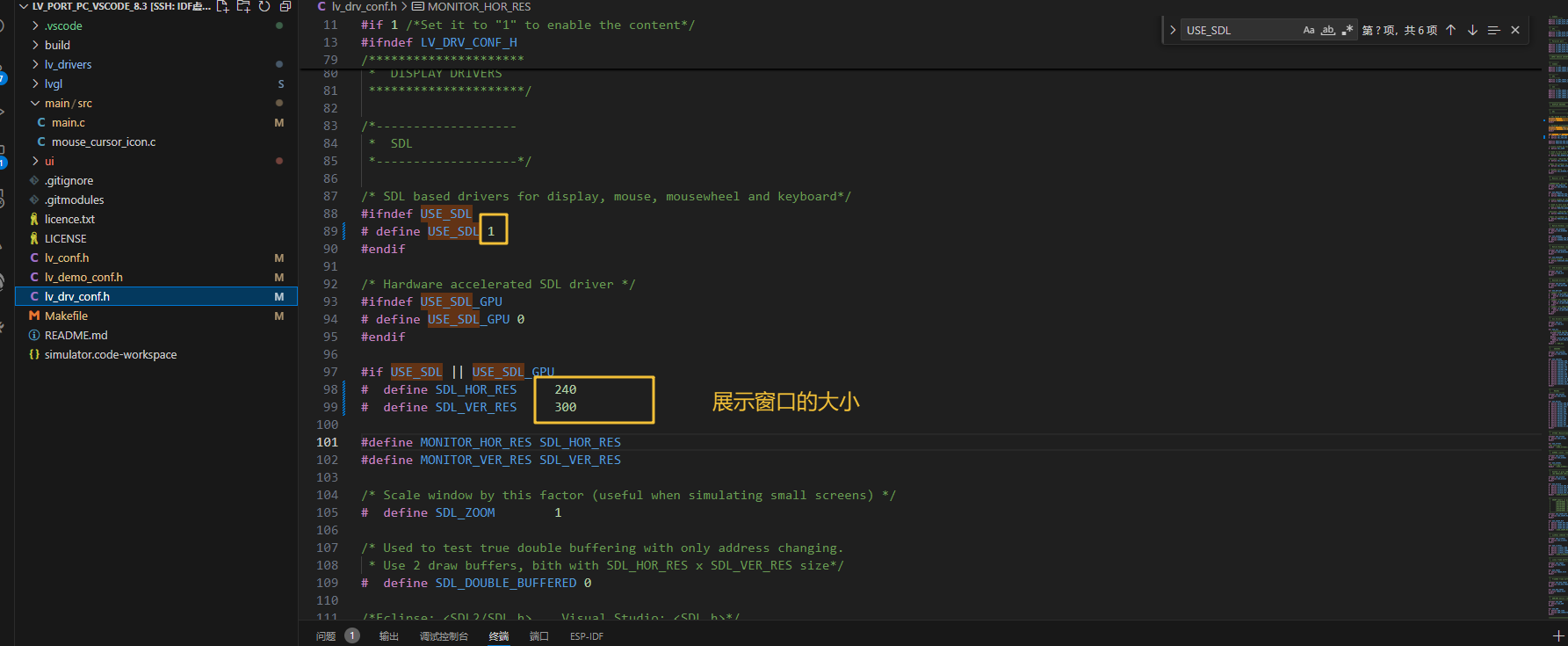1568x646 pixels.
Task: Open README.md file
Action: (x=156, y=335)
